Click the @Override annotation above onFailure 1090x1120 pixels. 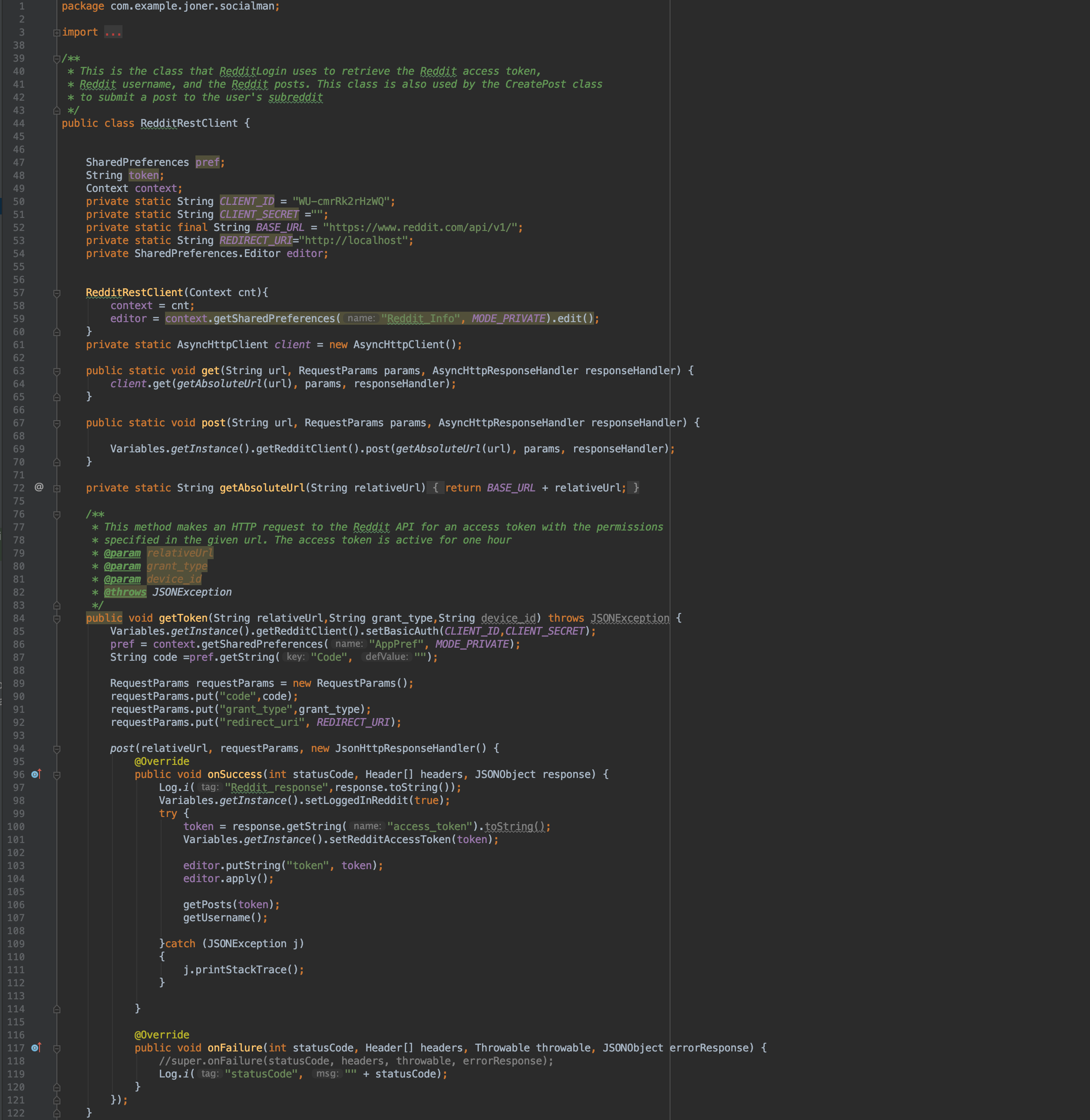coord(162,1035)
